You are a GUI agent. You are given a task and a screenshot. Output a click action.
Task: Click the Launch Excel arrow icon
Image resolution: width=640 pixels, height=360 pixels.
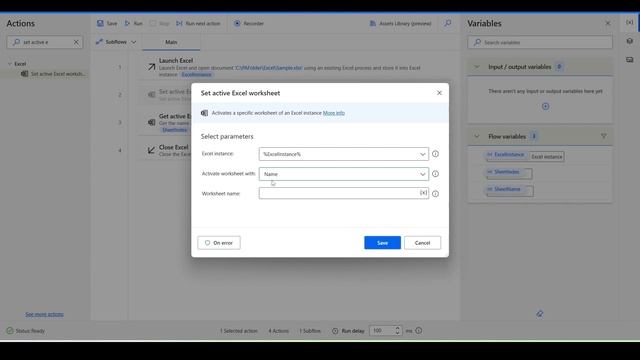point(151,67)
